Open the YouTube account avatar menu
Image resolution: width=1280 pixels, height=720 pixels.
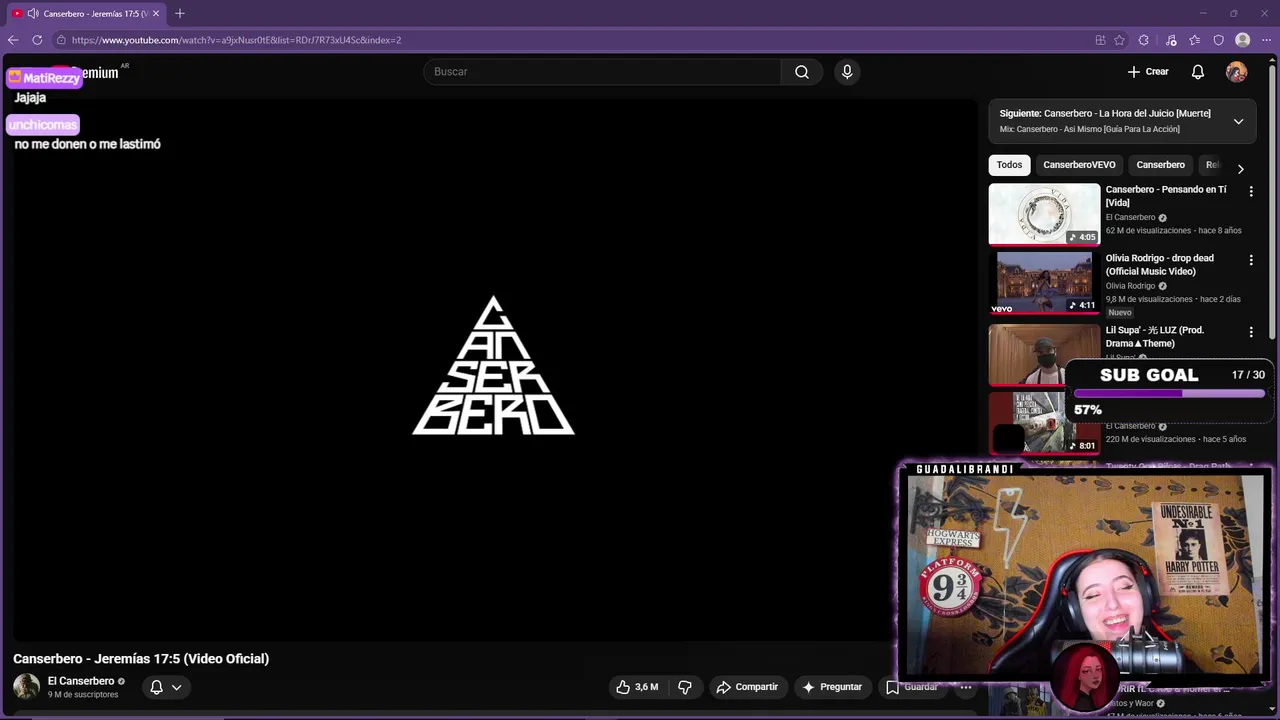tap(1237, 72)
